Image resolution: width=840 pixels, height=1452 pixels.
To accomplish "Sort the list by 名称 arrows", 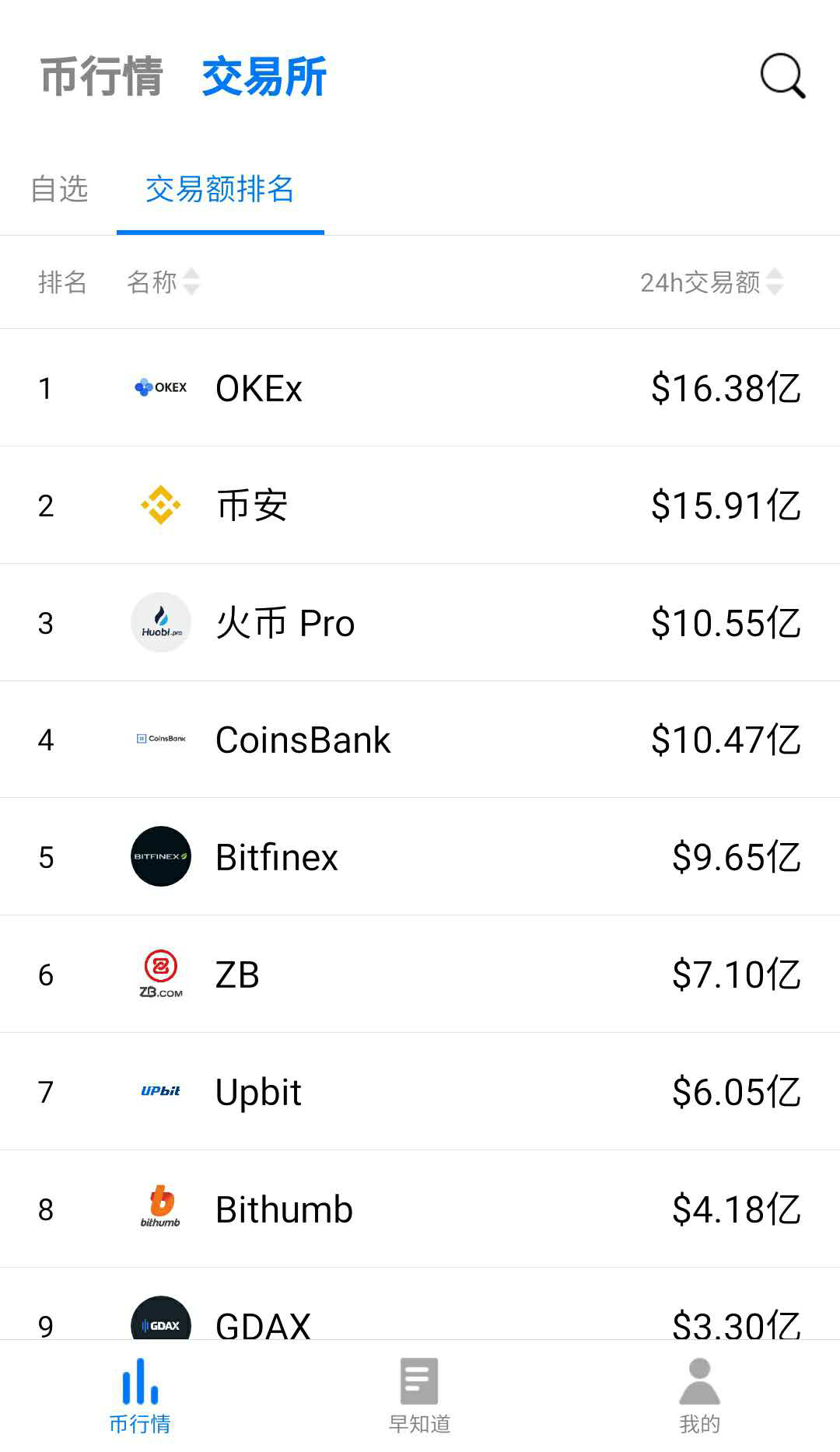I will click(191, 282).
